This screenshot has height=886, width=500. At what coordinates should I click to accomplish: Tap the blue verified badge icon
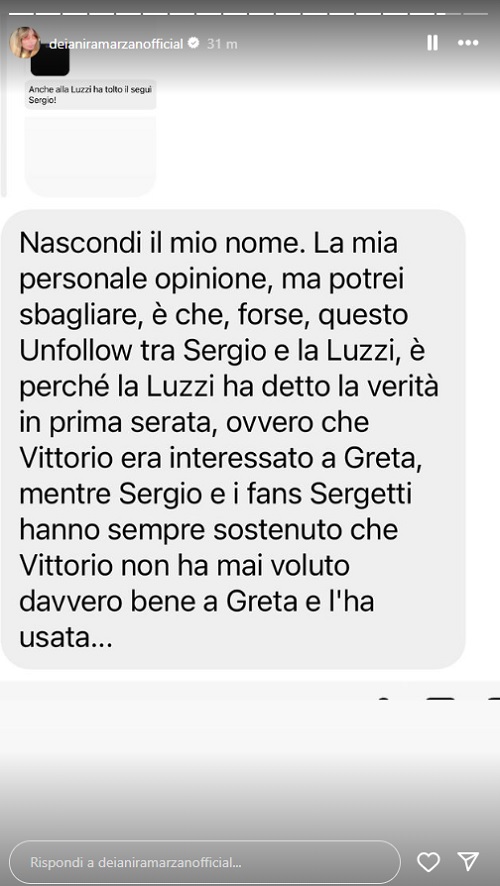coord(193,43)
